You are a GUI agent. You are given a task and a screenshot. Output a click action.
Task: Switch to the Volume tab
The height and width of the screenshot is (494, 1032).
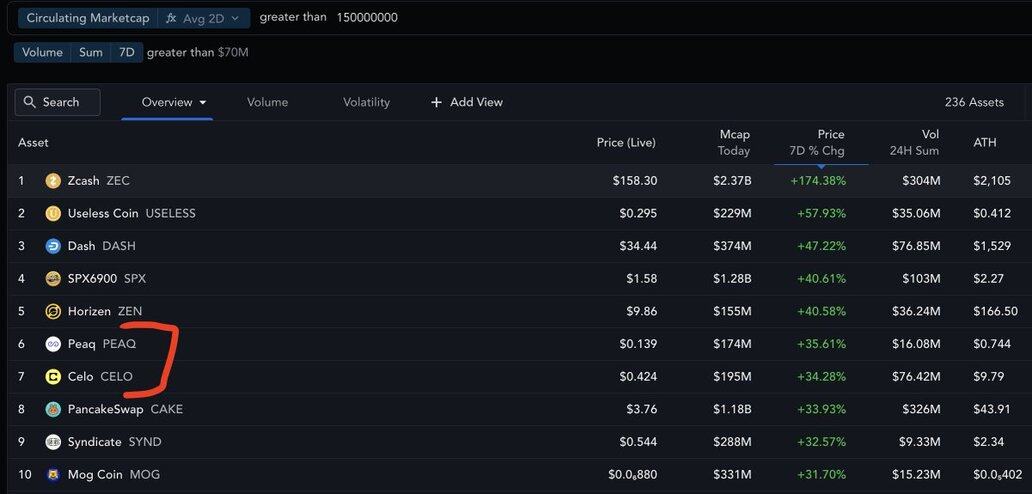click(x=267, y=102)
